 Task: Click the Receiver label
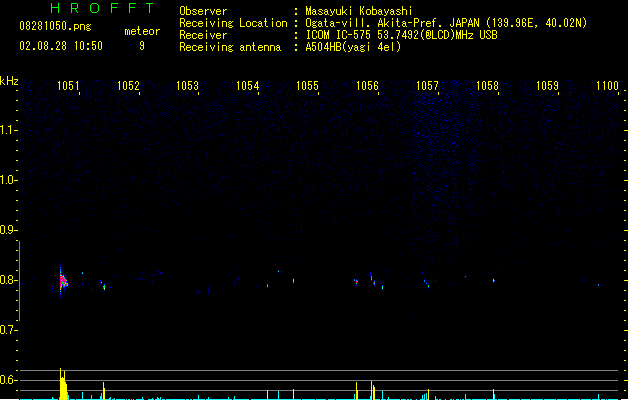203,35
